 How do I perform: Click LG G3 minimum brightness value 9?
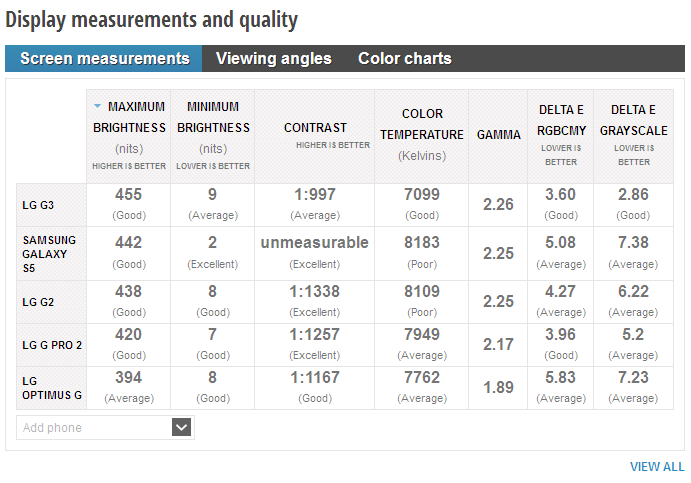point(212,194)
